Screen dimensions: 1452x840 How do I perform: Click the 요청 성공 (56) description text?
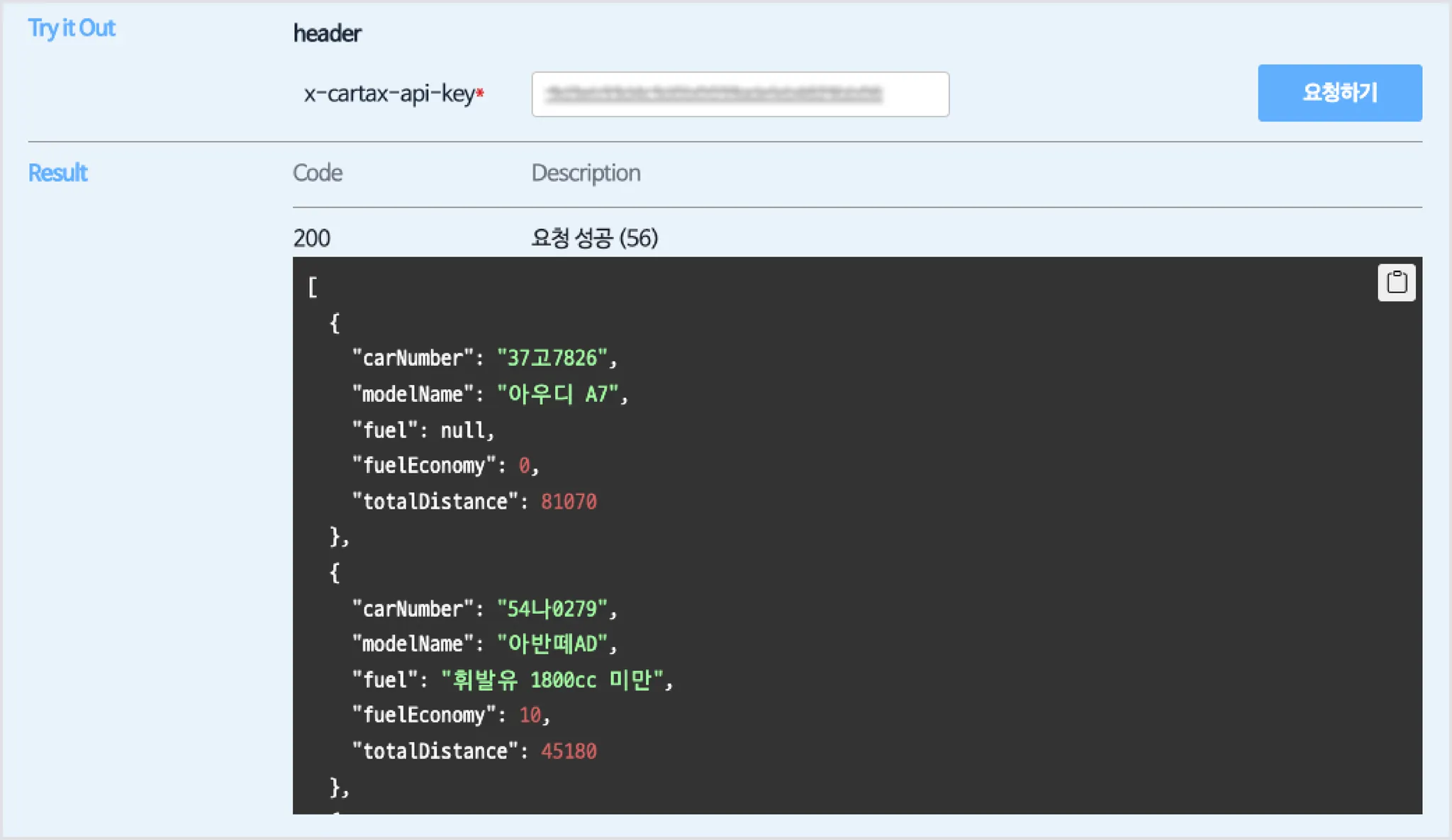594,238
